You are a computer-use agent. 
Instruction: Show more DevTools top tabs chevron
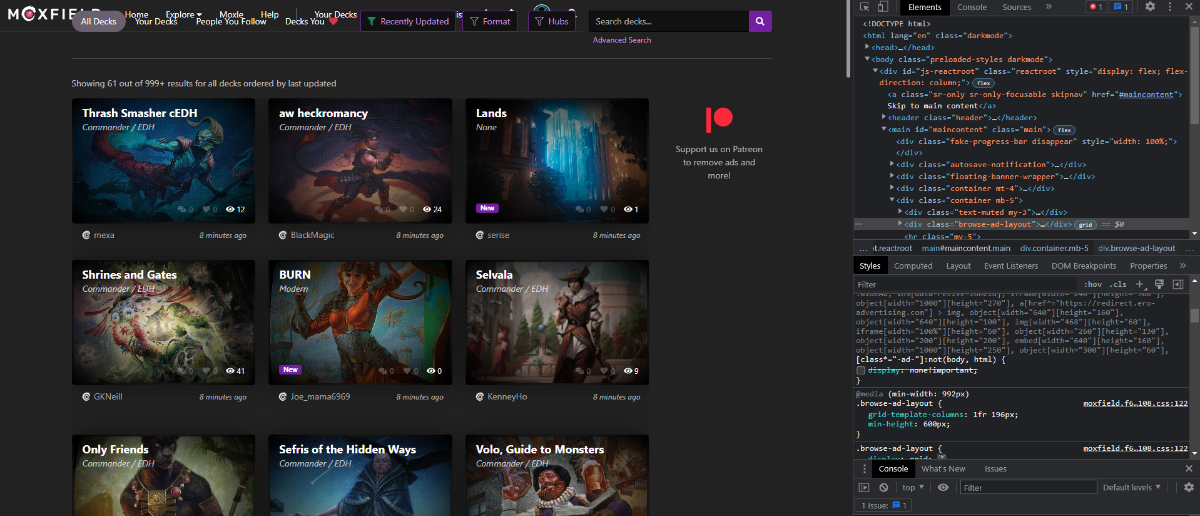click(x=1048, y=6)
